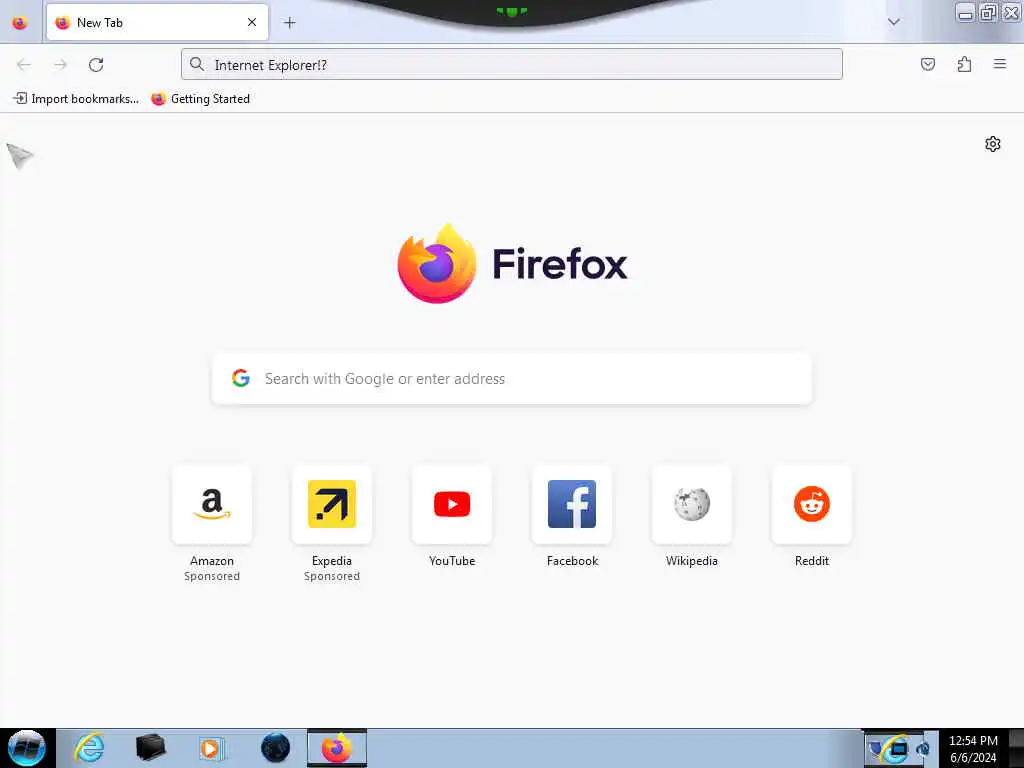
Task: Click the Google G logo in search box
Action: 241,378
